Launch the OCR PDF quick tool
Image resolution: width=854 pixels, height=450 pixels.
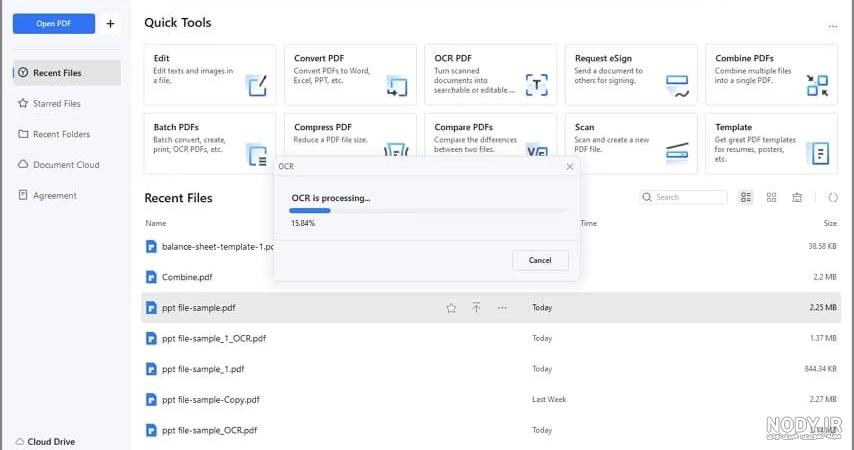click(491, 75)
